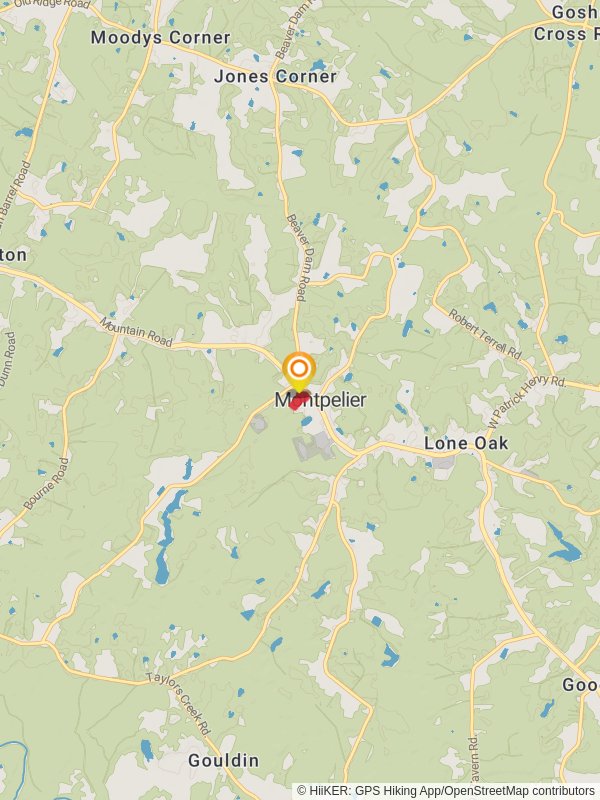The image size is (600, 800).
Task: Click the Moodys Corner place label
Action: [161, 37]
